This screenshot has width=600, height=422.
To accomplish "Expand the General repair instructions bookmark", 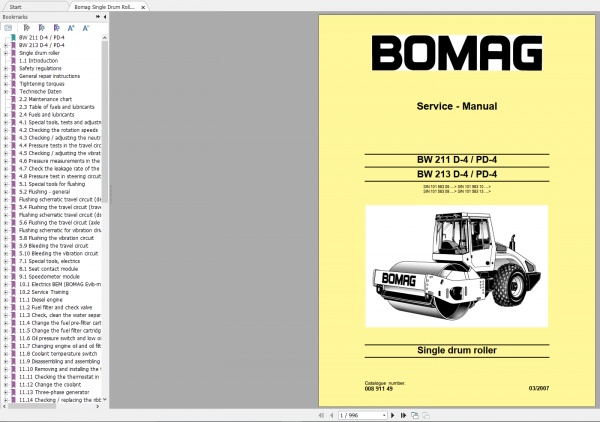I will (5, 76).
